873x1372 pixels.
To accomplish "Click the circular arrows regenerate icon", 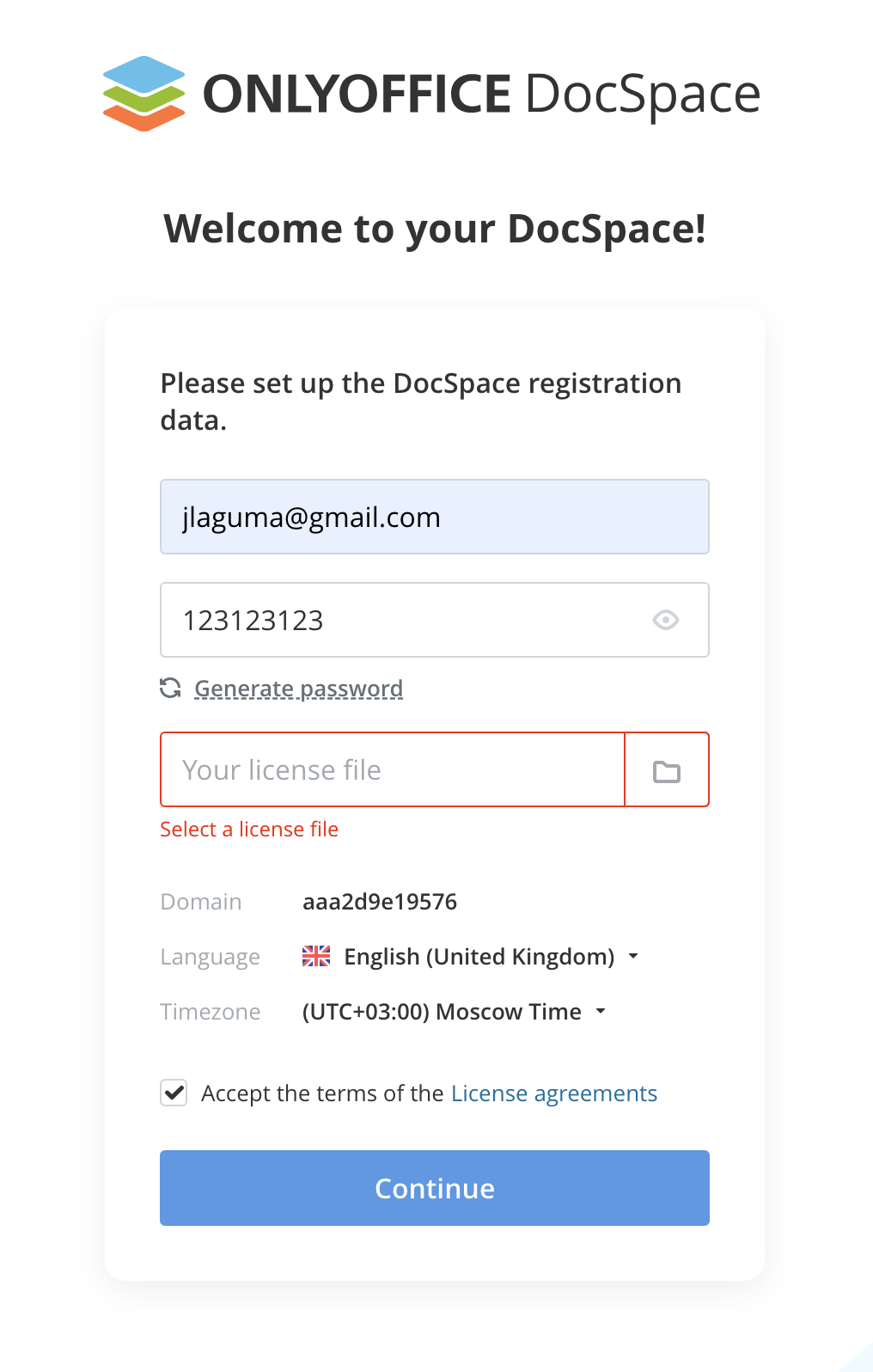I will [x=170, y=688].
